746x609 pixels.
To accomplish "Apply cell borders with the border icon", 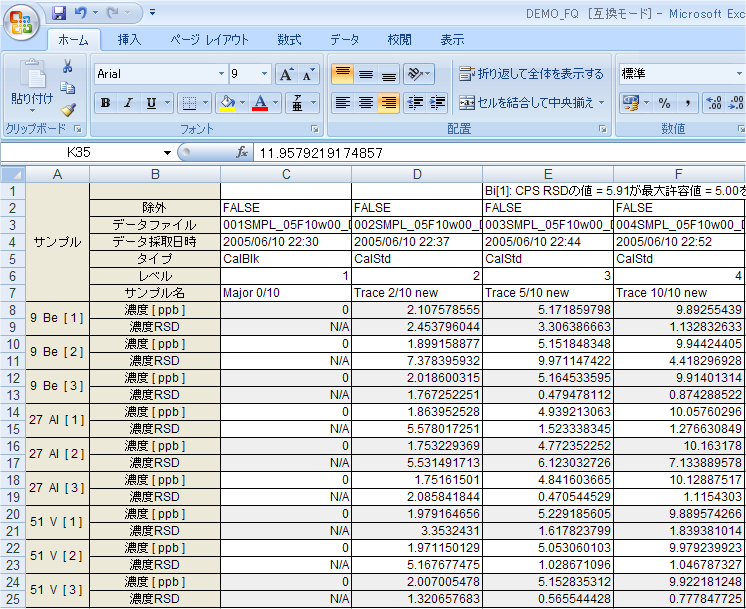I will [189, 103].
